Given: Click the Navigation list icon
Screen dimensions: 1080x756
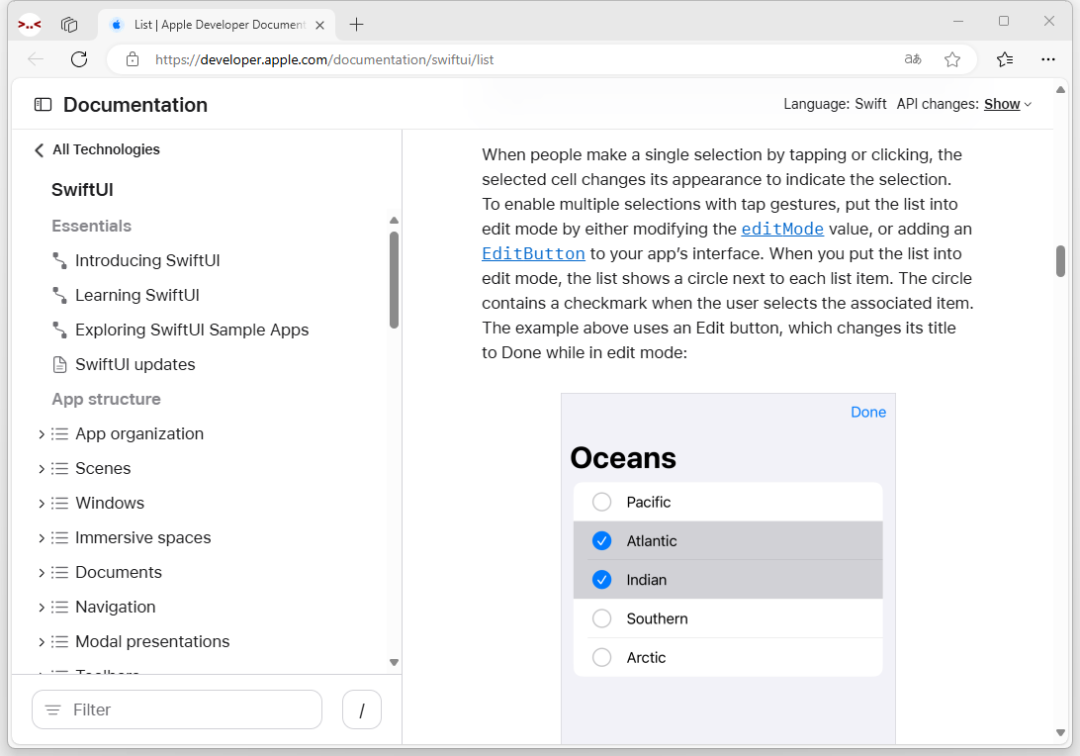Looking at the screenshot, I should click(60, 607).
